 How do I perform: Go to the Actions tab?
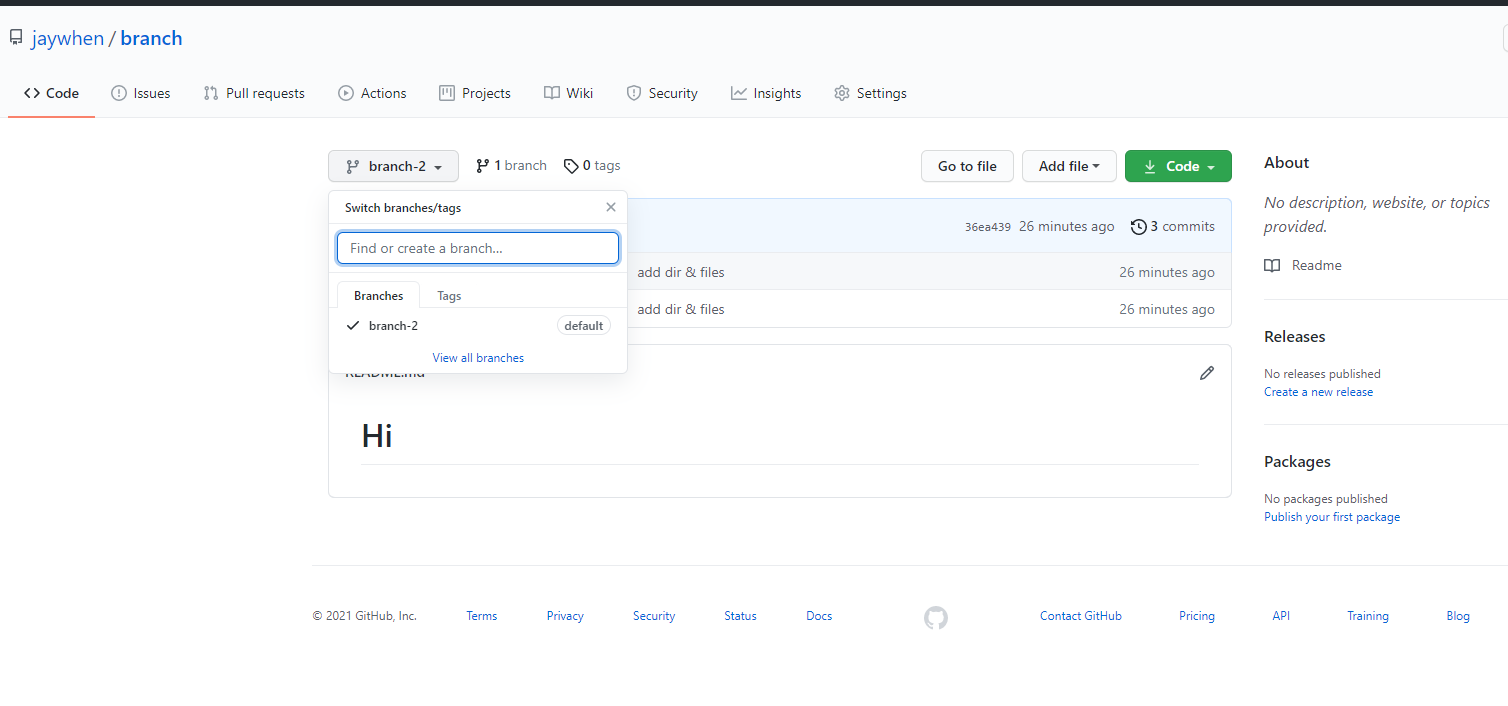[372, 93]
